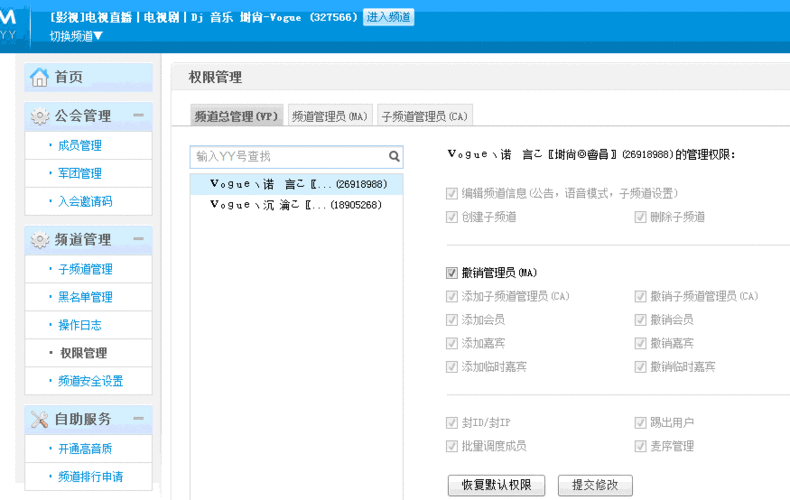The height and width of the screenshot is (500, 790).
Task: Open the 切换频道 dropdown
Action: (76, 36)
